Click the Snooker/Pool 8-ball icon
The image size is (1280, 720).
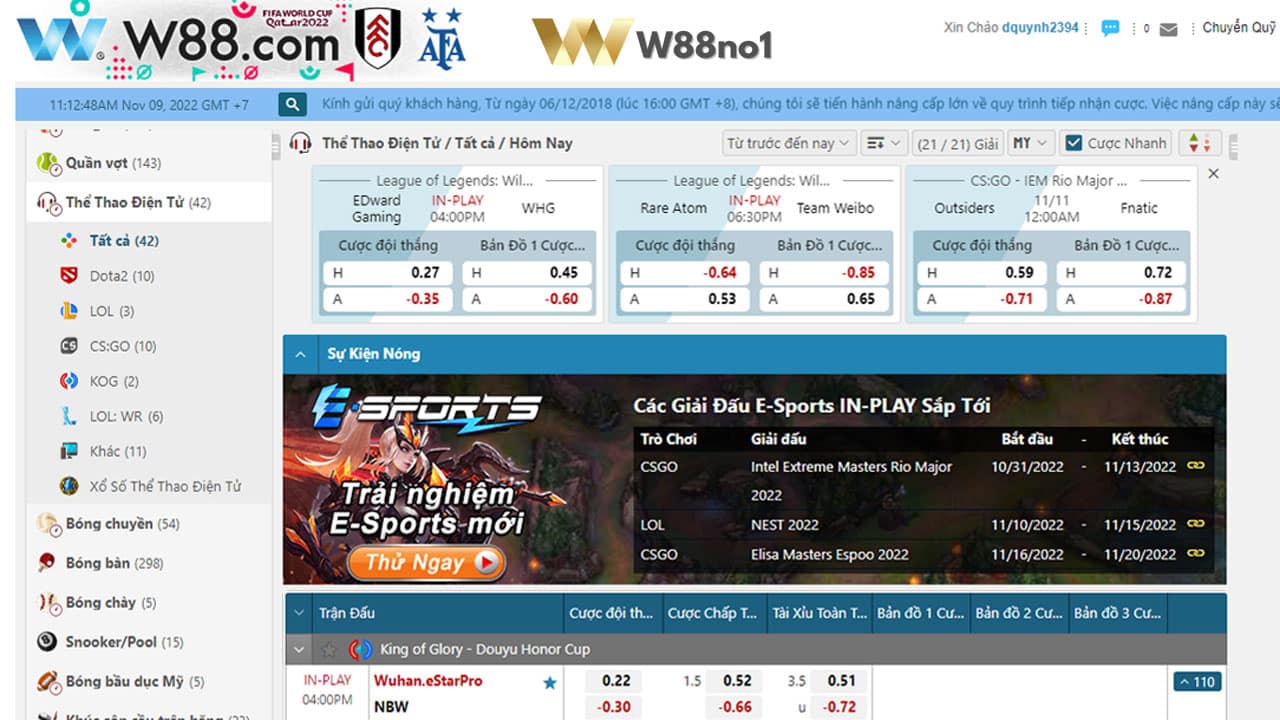pos(47,642)
